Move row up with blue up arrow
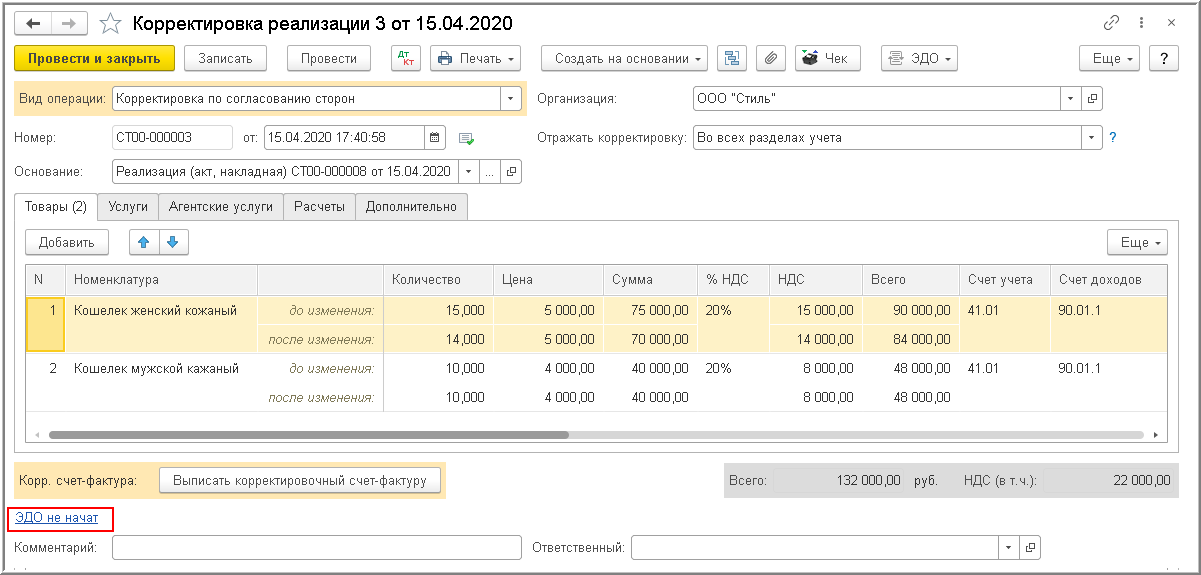Image resolution: width=1201 pixels, height=575 pixels. (x=144, y=242)
